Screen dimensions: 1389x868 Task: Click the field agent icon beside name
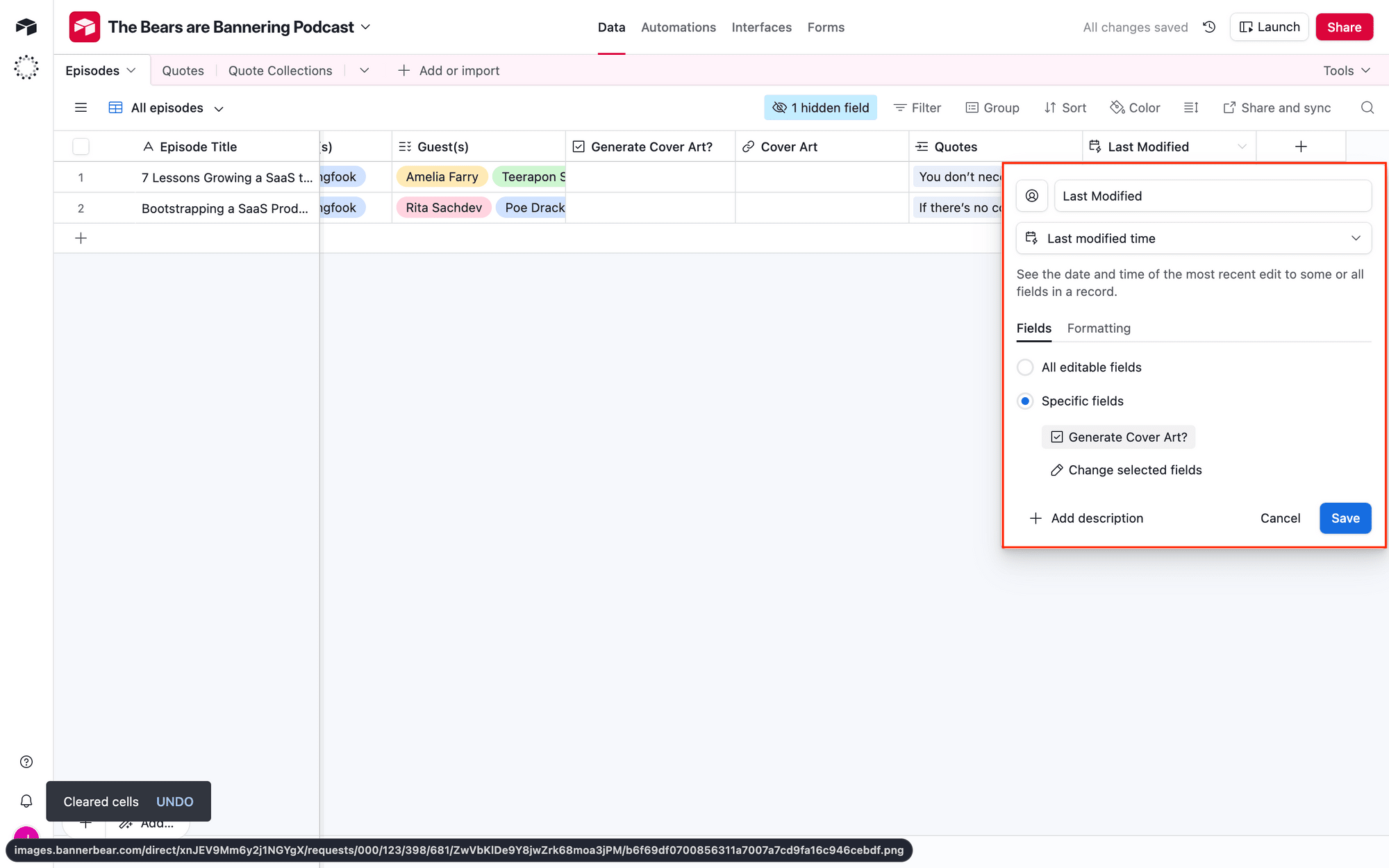[x=1032, y=196]
